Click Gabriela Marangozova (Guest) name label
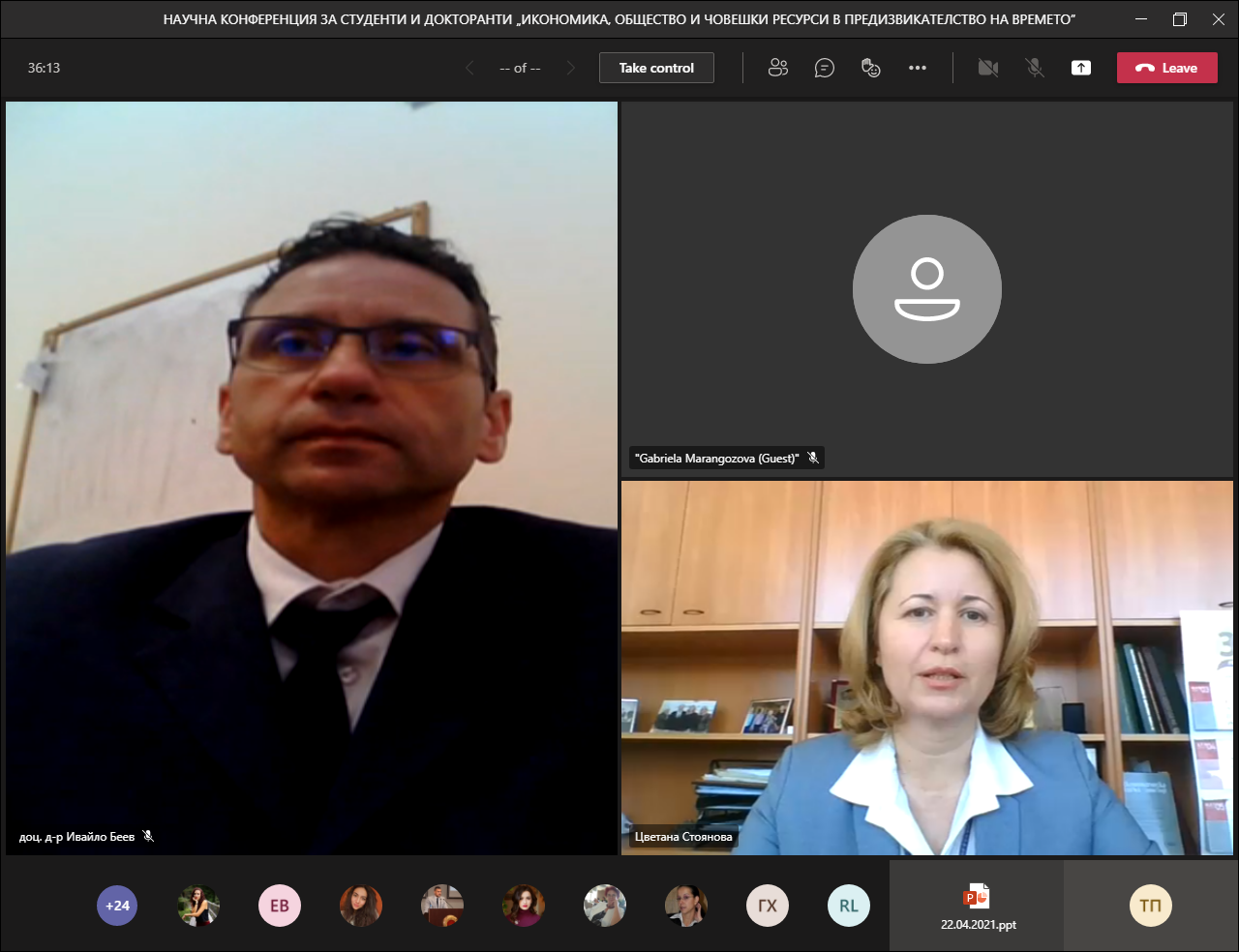This screenshot has height=952, width=1239. [x=717, y=459]
